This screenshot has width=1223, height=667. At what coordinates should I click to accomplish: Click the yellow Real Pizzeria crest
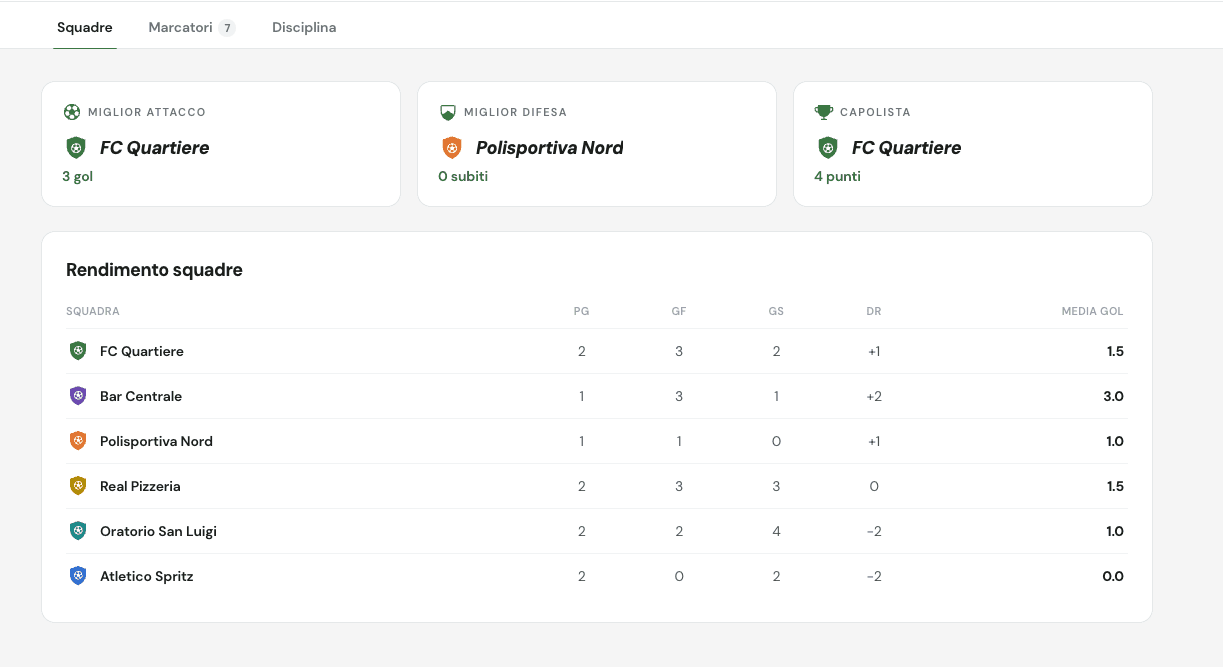pos(78,486)
